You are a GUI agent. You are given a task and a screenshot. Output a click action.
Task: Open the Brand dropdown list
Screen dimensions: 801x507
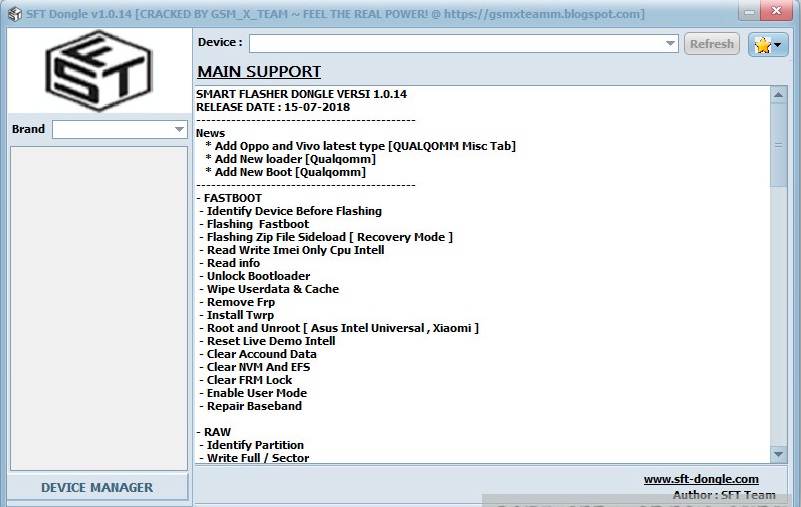tap(120, 129)
